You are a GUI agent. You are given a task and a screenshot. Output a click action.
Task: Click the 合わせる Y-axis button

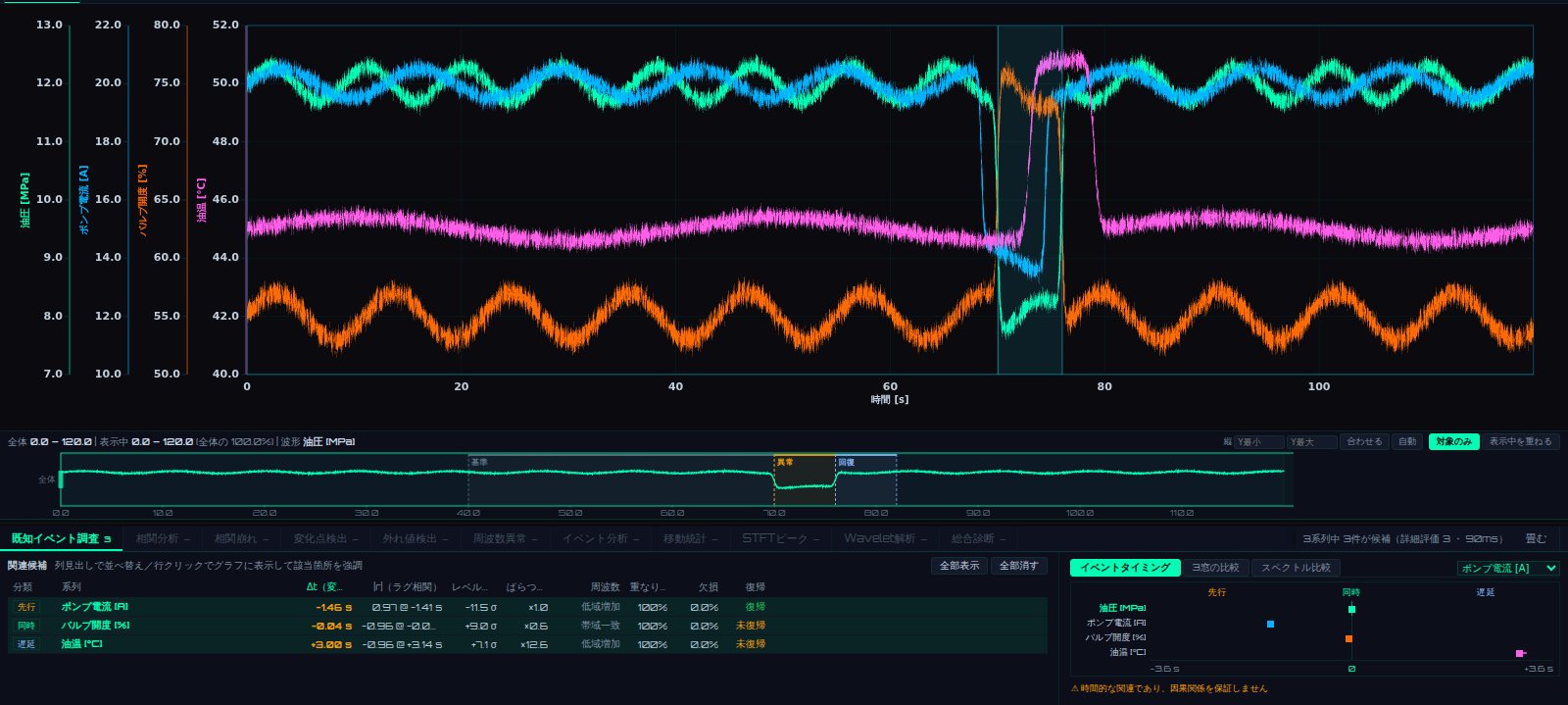click(1364, 441)
